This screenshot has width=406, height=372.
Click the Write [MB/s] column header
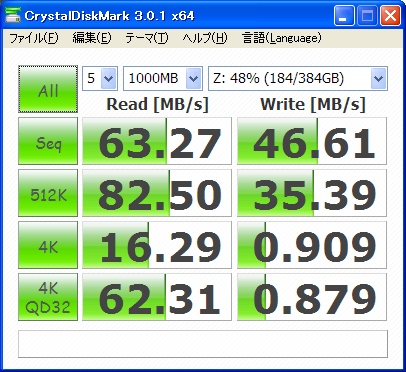pyautogui.click(x=313, y=104)
